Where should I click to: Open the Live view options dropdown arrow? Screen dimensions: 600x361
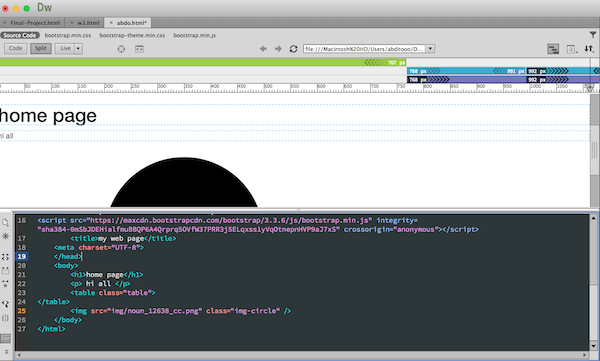pos(78,49)
